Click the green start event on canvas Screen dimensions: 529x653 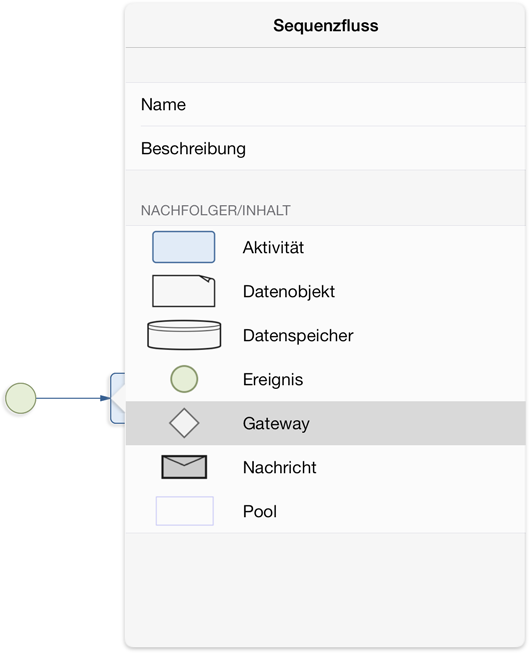click(20, 399)
